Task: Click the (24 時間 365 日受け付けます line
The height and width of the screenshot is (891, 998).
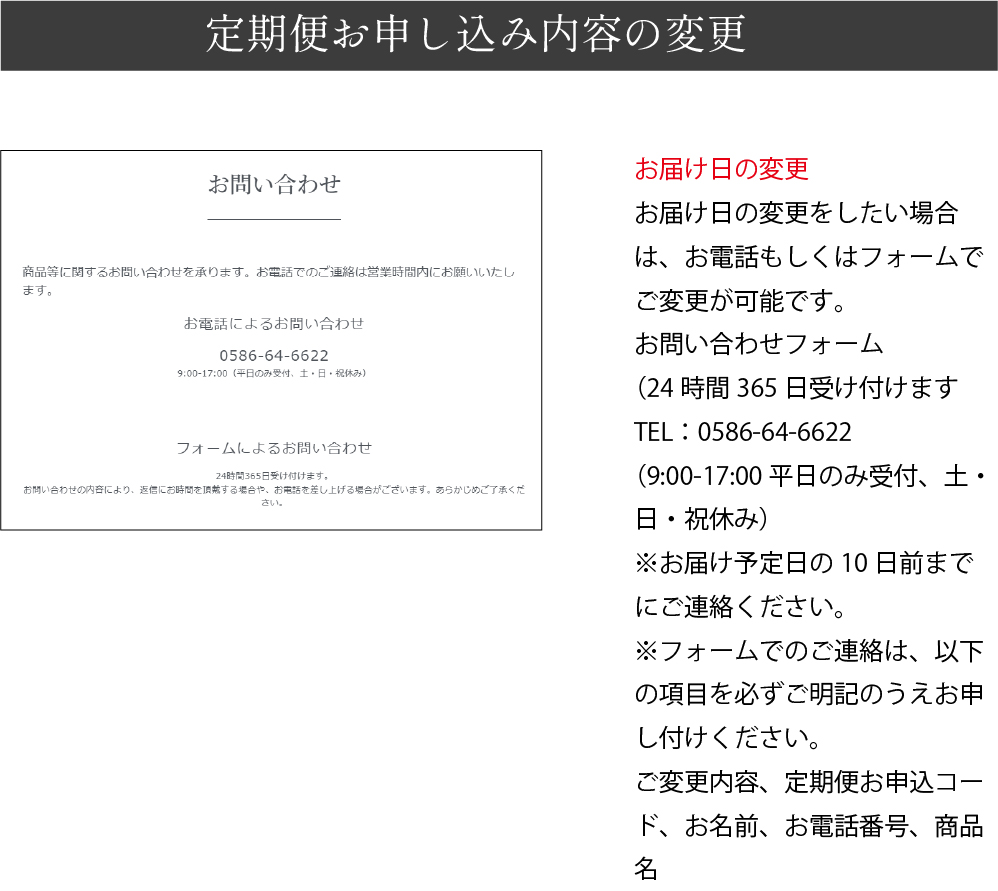Action: (x=796, y=388)
